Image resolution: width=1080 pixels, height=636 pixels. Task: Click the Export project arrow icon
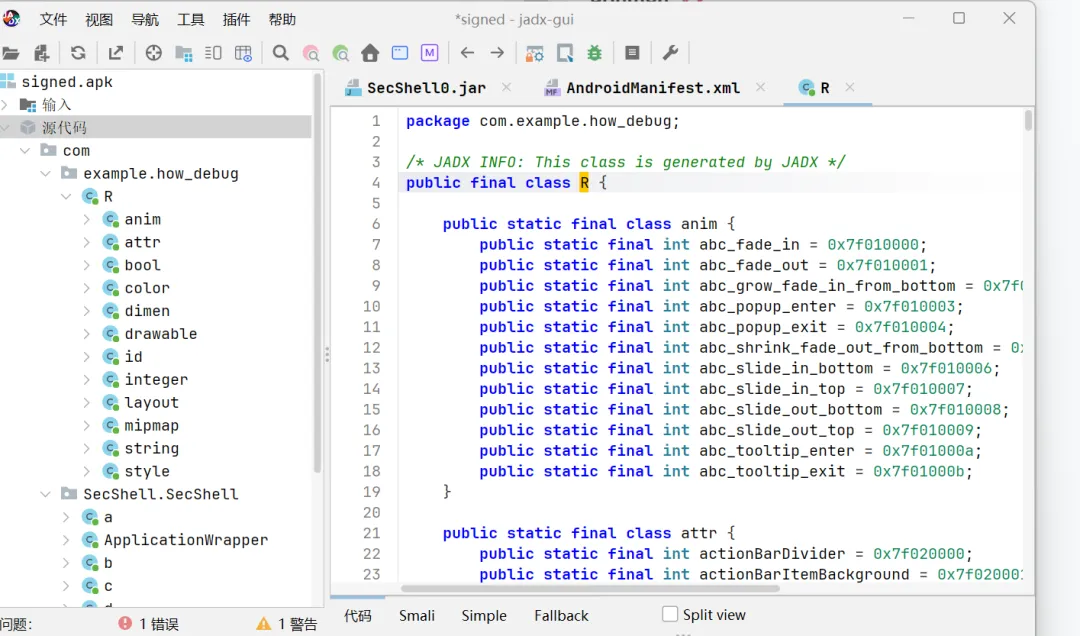point(116,53)
